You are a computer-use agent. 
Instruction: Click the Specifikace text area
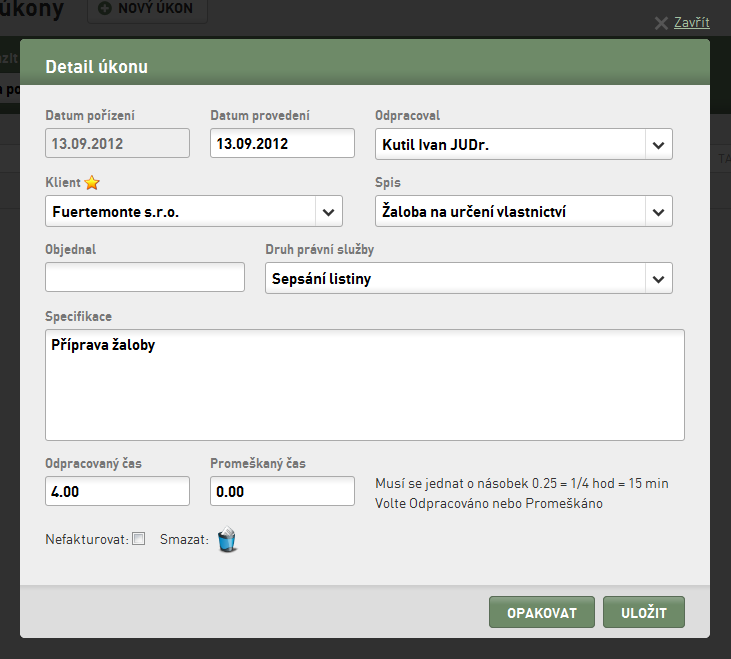point(365,385)
